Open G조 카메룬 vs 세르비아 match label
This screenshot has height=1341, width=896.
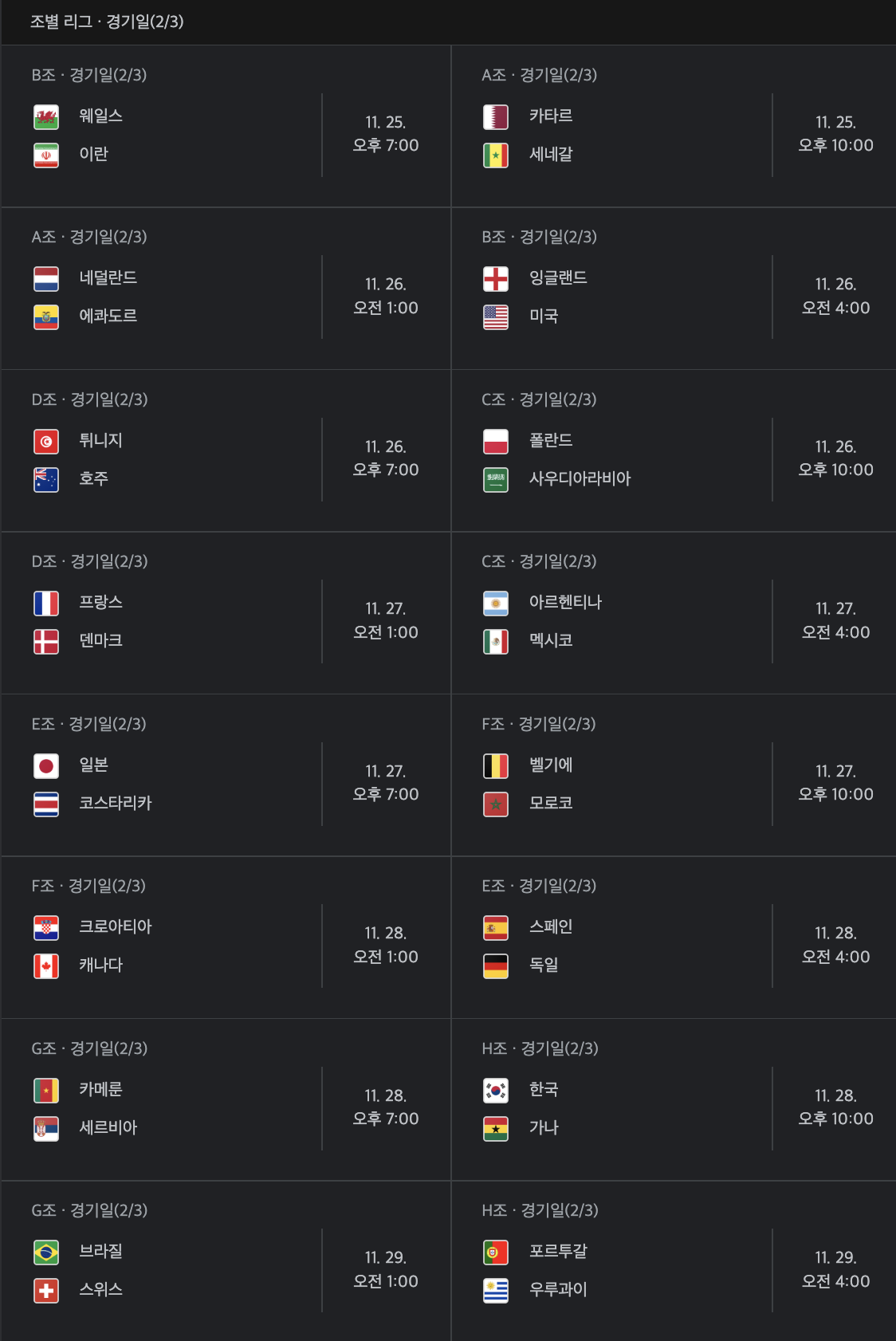pos(89,1048)
